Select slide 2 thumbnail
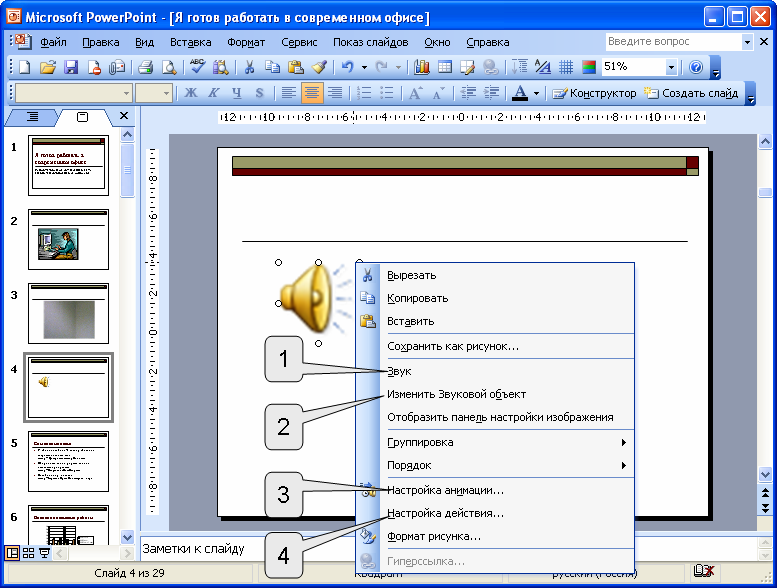The height and width of the screenshot is (588, 777). (x=68, y=239)
